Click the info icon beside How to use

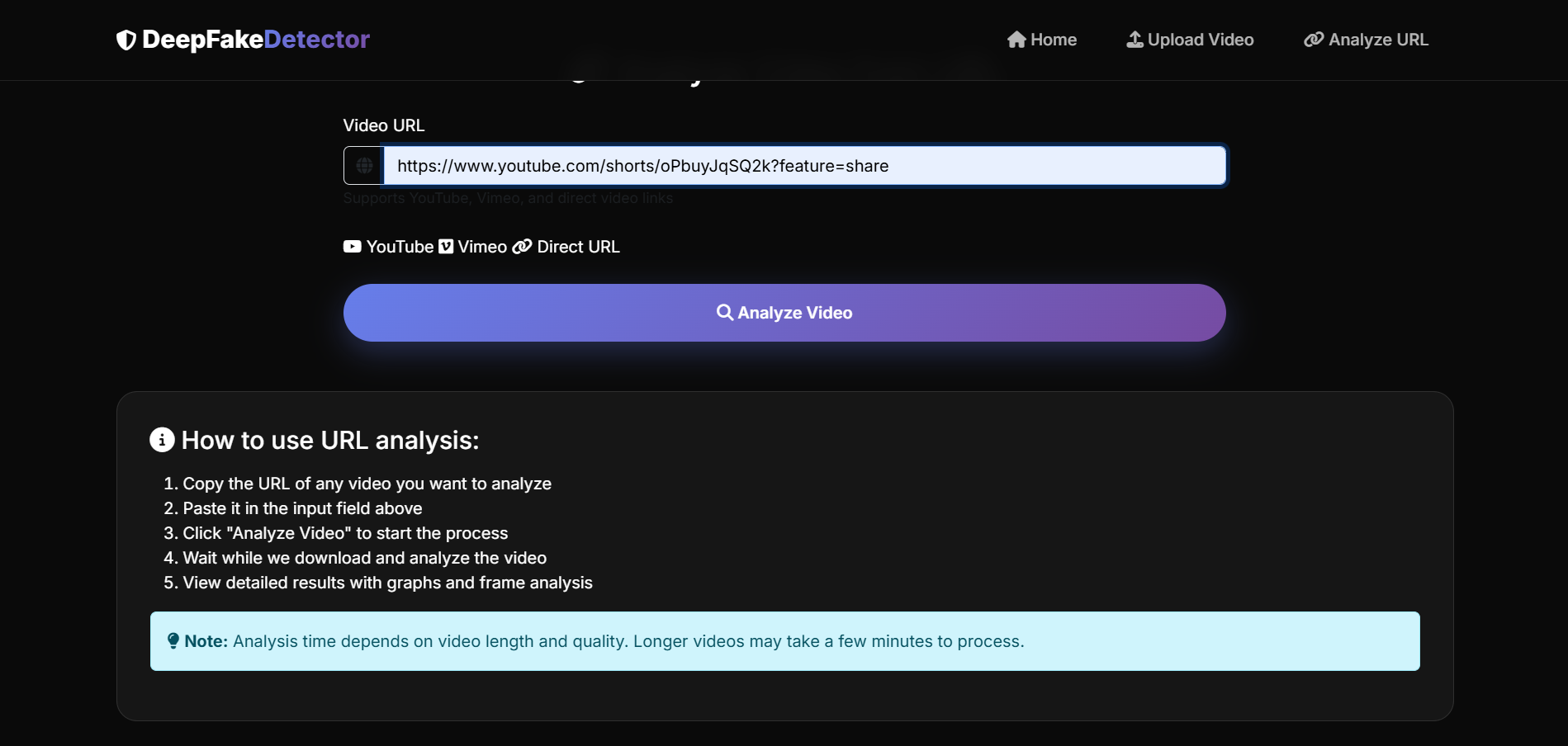pos(162,440)
